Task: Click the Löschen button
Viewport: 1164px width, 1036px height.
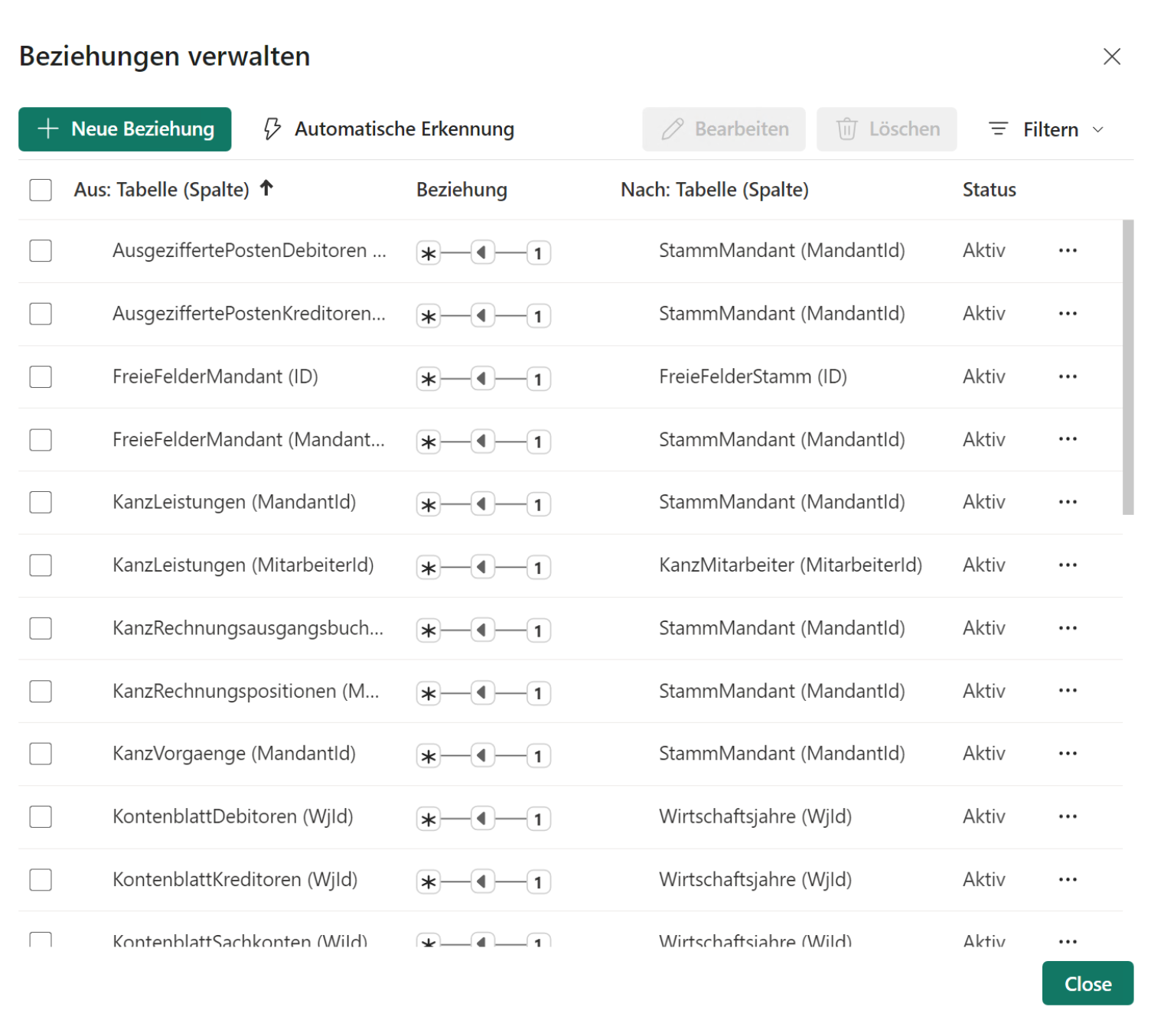Action: 887,129
